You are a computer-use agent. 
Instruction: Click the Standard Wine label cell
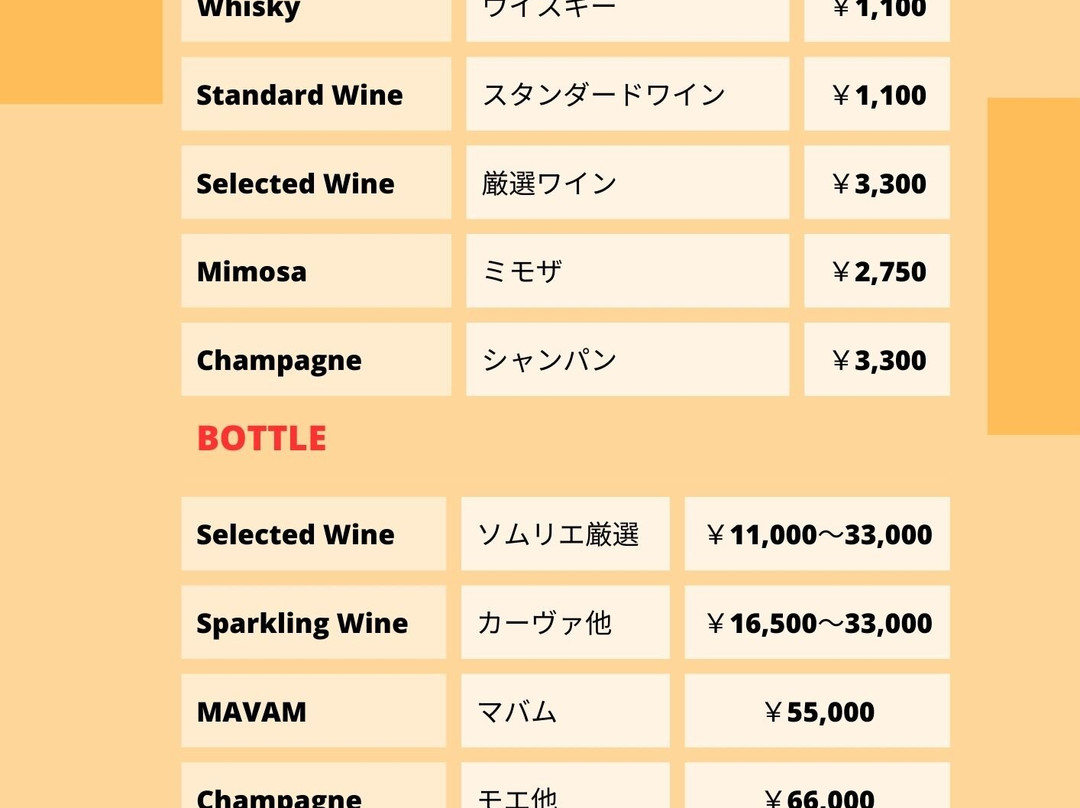(x=316, y=94)
